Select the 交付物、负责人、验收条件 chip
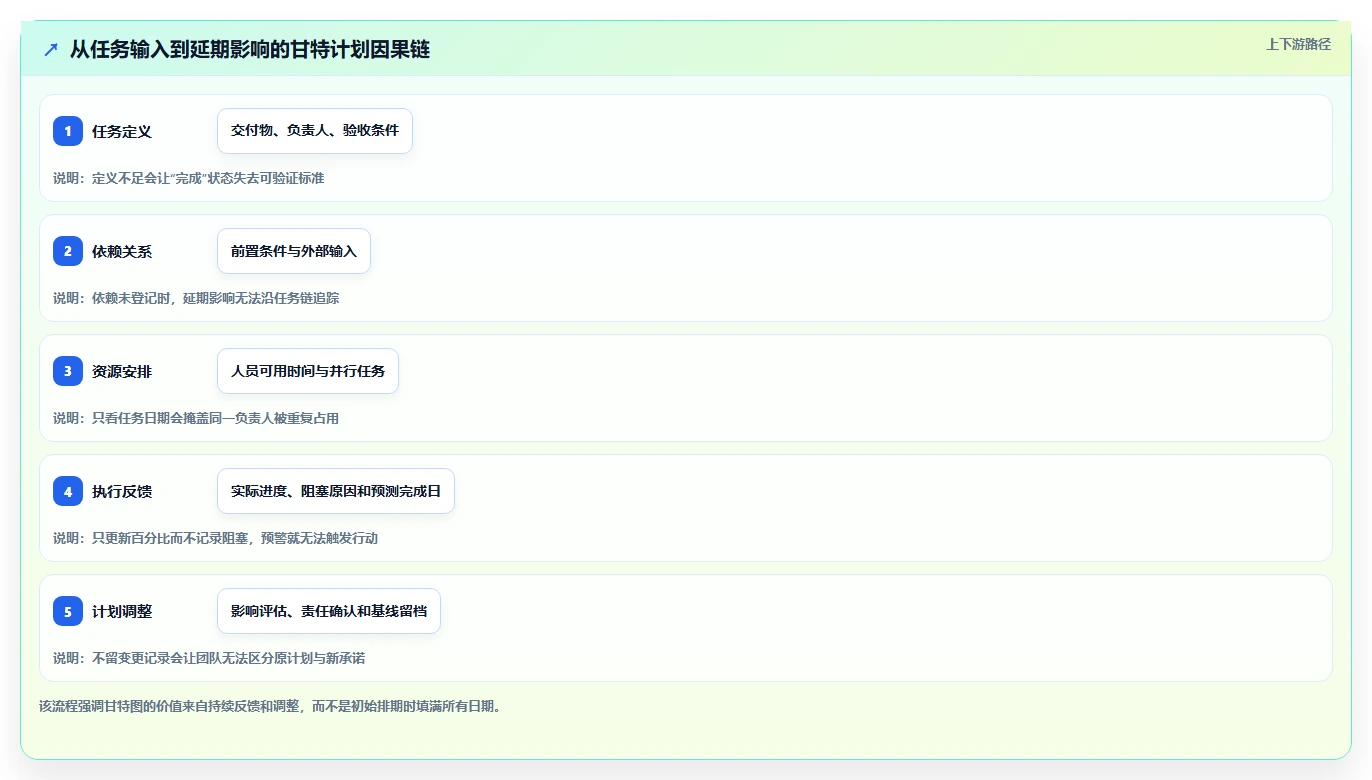The width and height of the screenshot is (1372, 780). coord(315,131)
